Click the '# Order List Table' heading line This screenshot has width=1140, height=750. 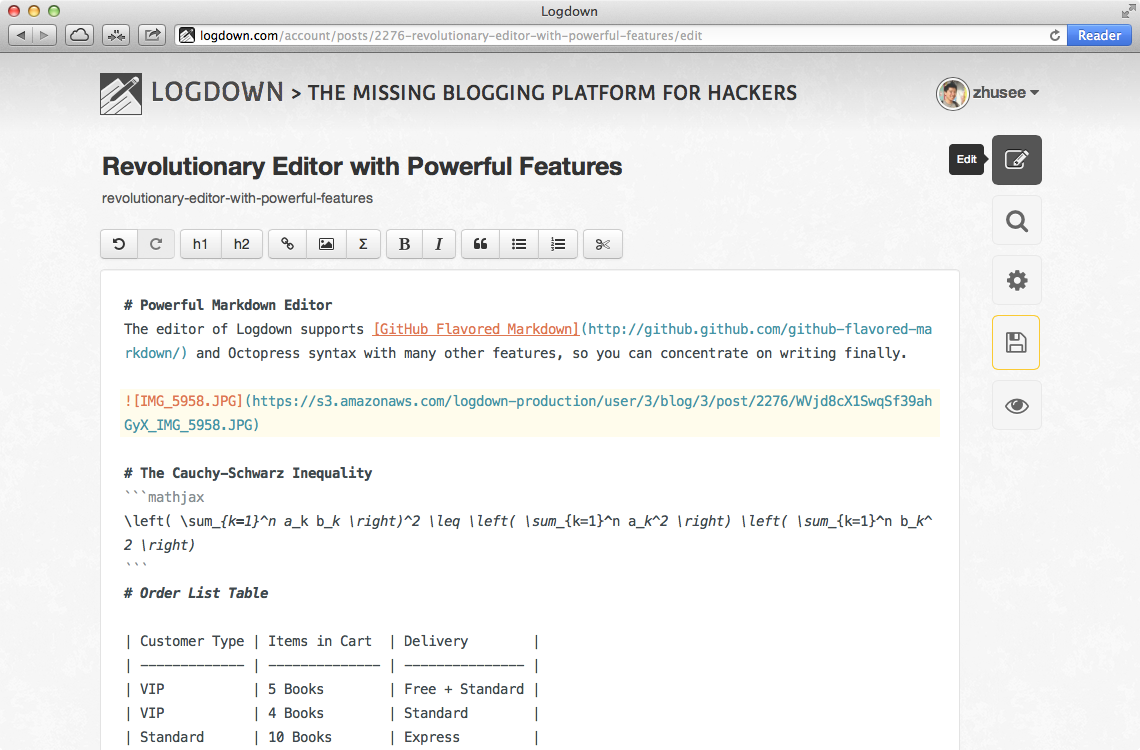[196, 593]
